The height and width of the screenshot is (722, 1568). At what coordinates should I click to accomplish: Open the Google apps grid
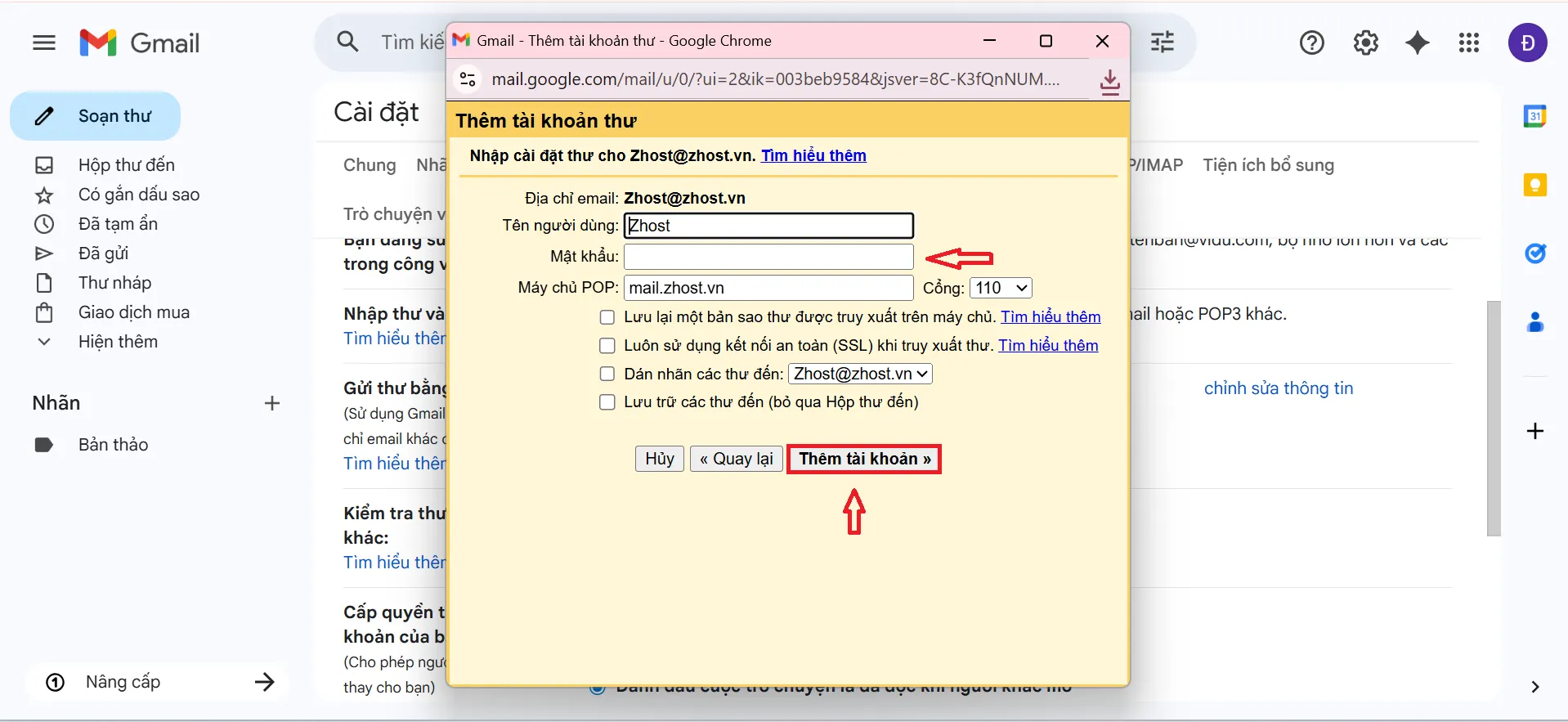1468,43
